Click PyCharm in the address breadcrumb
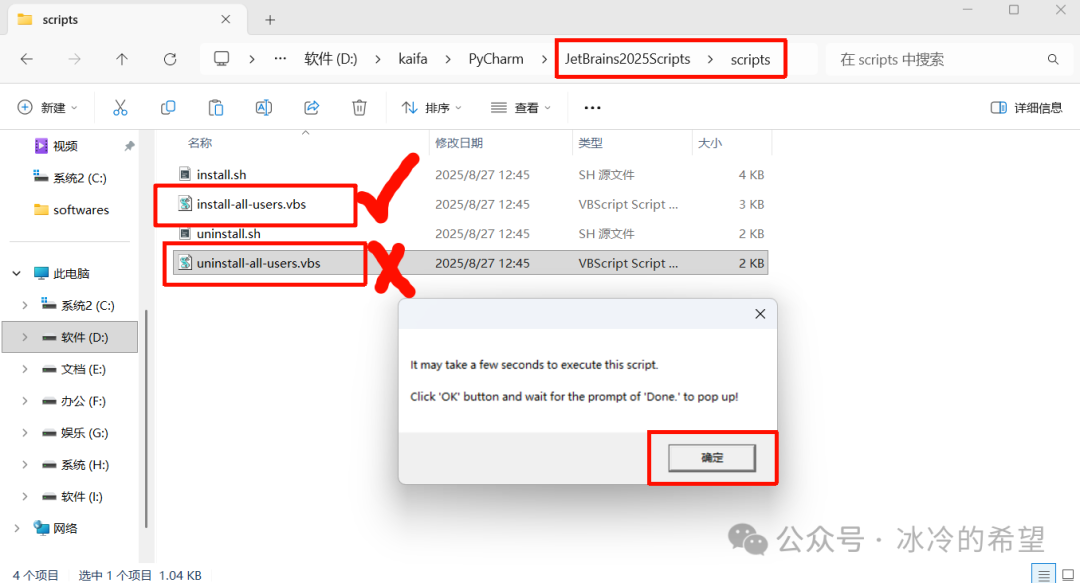The image size is (1080, 583). [x=496, y=59]
